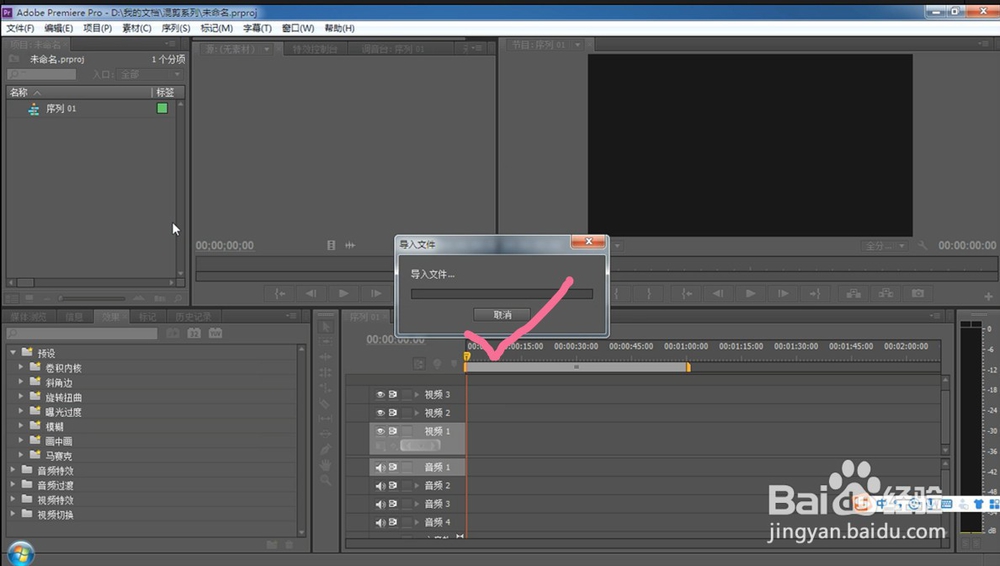
Task: Open the 素材(C) menu
Action: 136,28
